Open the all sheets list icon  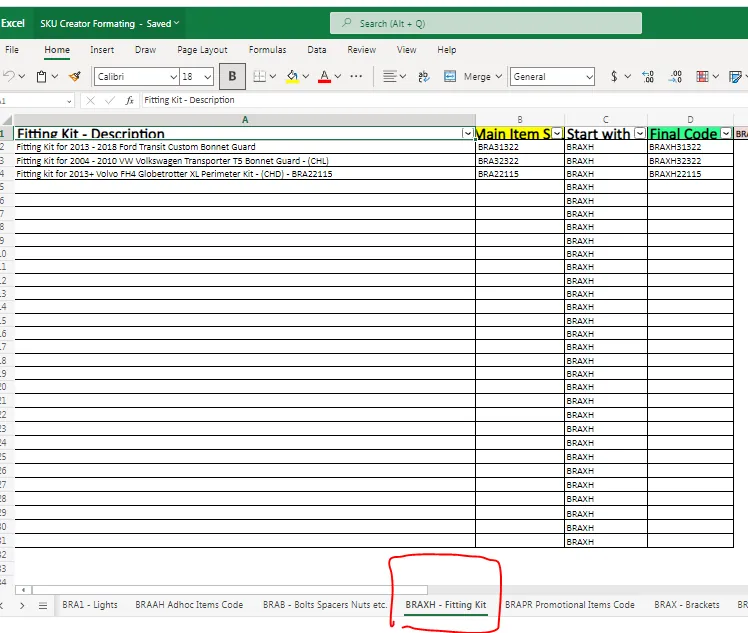43,606
